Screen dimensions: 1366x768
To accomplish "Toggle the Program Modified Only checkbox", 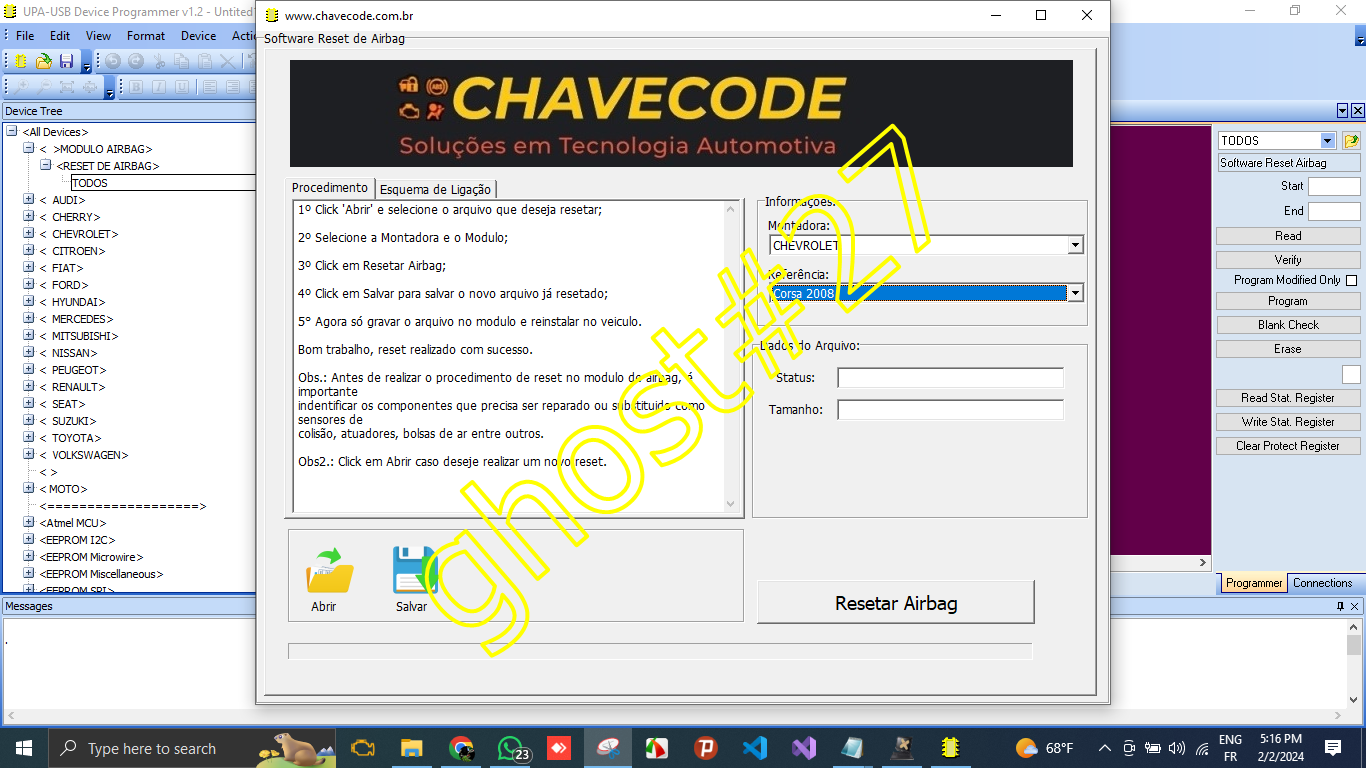I will point(1351,280).
